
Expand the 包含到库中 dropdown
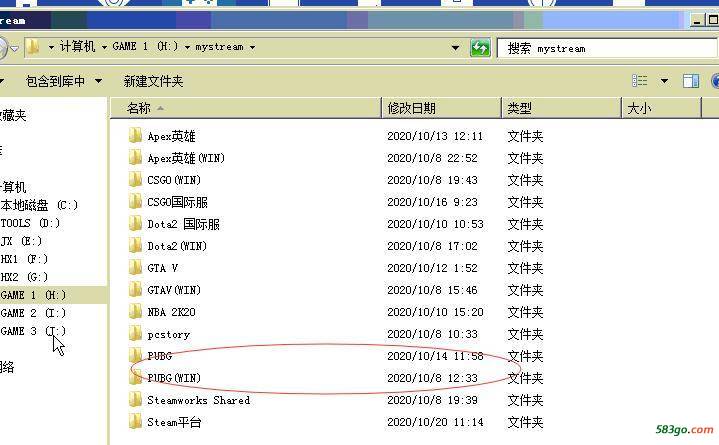[98, 82]
